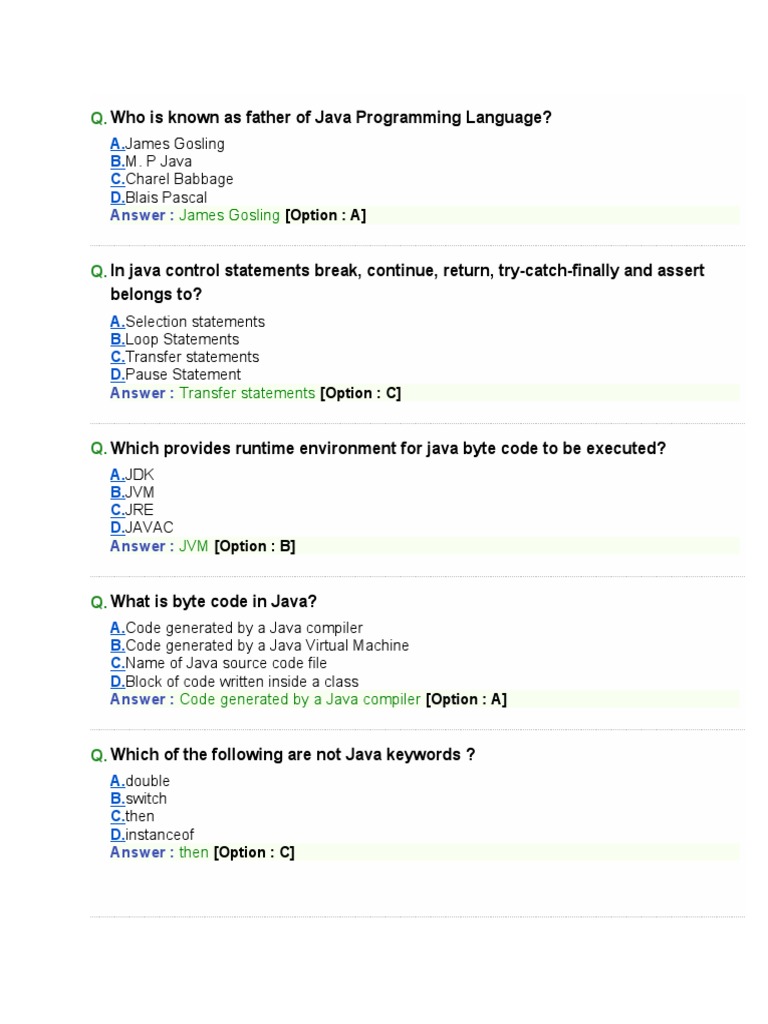Pick option D, Pause Statement
768x1024 pixels.
pos(118,375)
